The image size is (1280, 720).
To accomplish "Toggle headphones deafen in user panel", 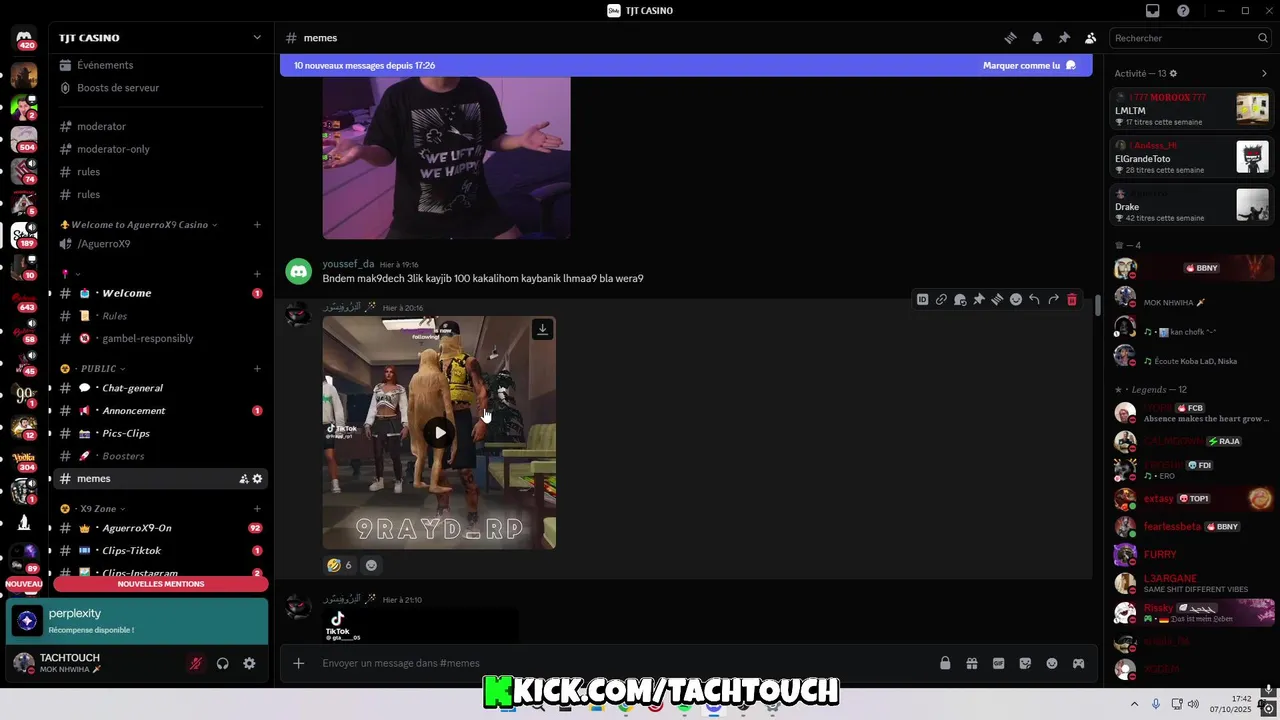I will click(x=222, y=663).
